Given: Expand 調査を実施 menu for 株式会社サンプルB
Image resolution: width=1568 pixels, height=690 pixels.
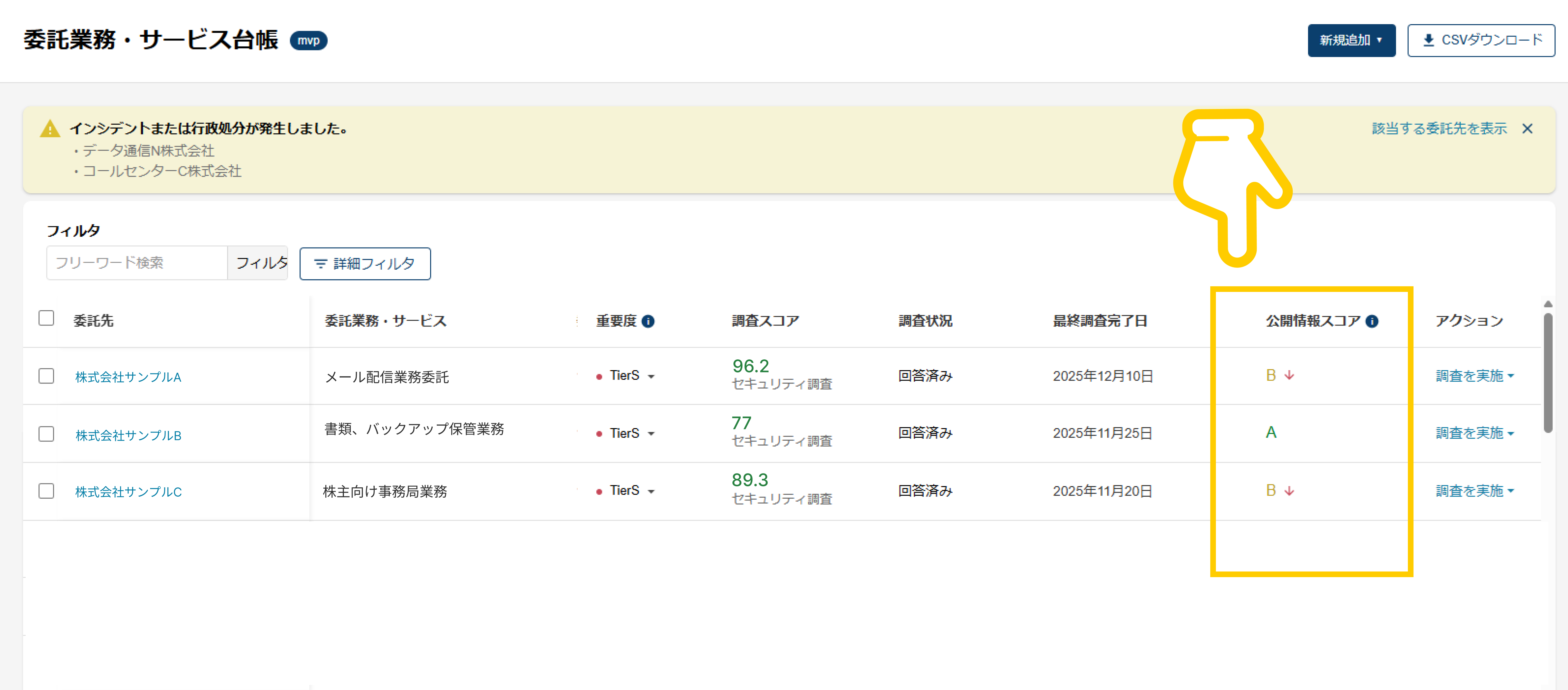Looking at the screenshot, I should point(1475,433).
